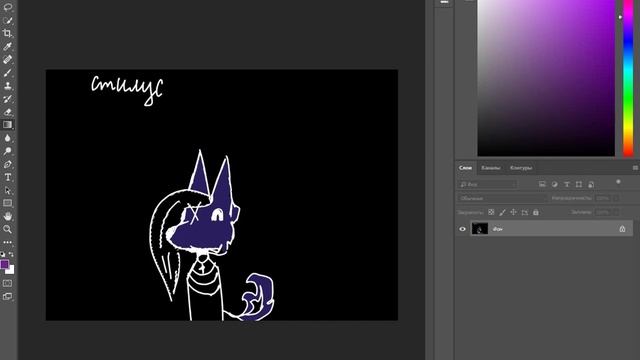The image size is (640, 360).
Task: Filter layers by smart objects
Action: 591,184
